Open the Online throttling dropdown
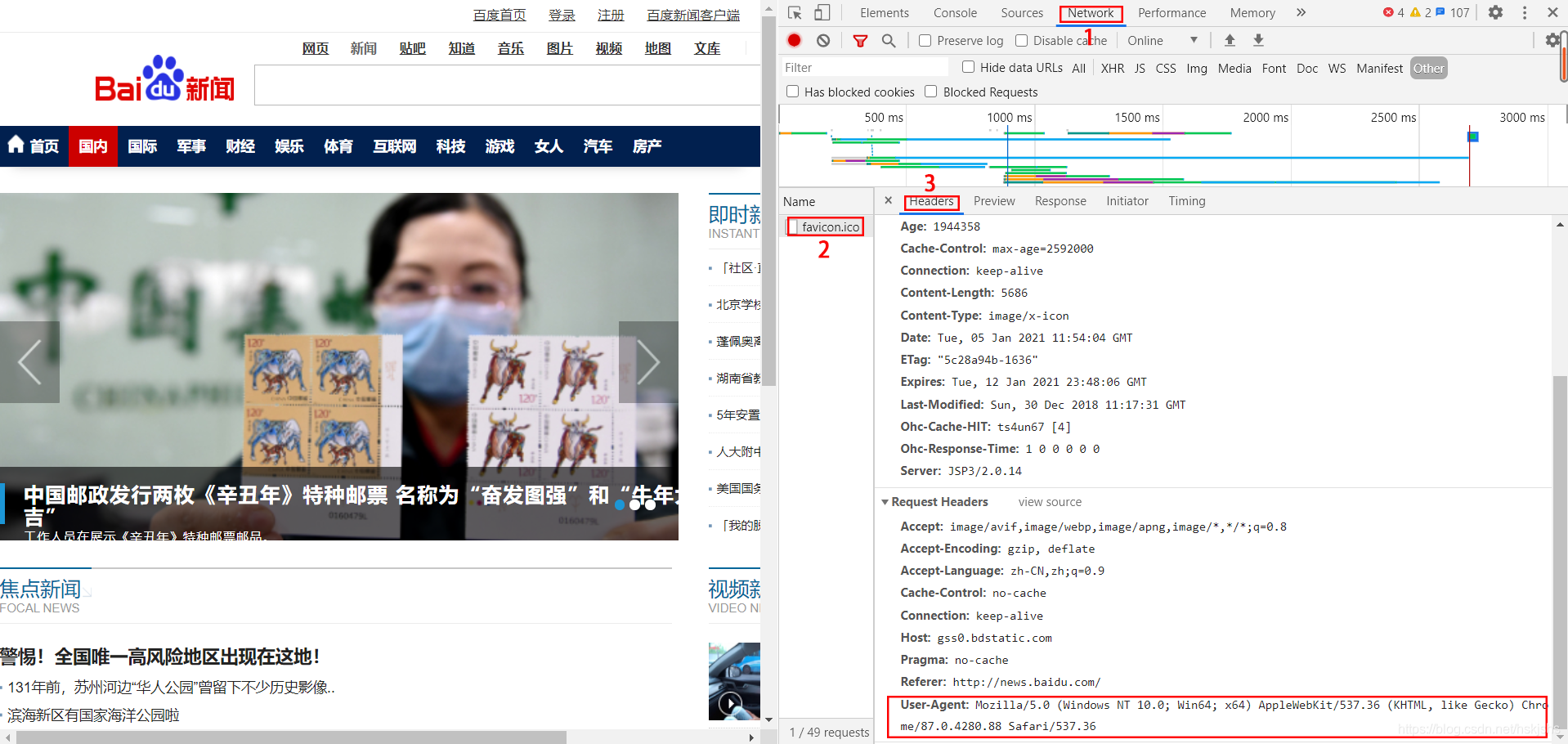This screenshot has width=1568, height=744. (x=1163, y=40)
